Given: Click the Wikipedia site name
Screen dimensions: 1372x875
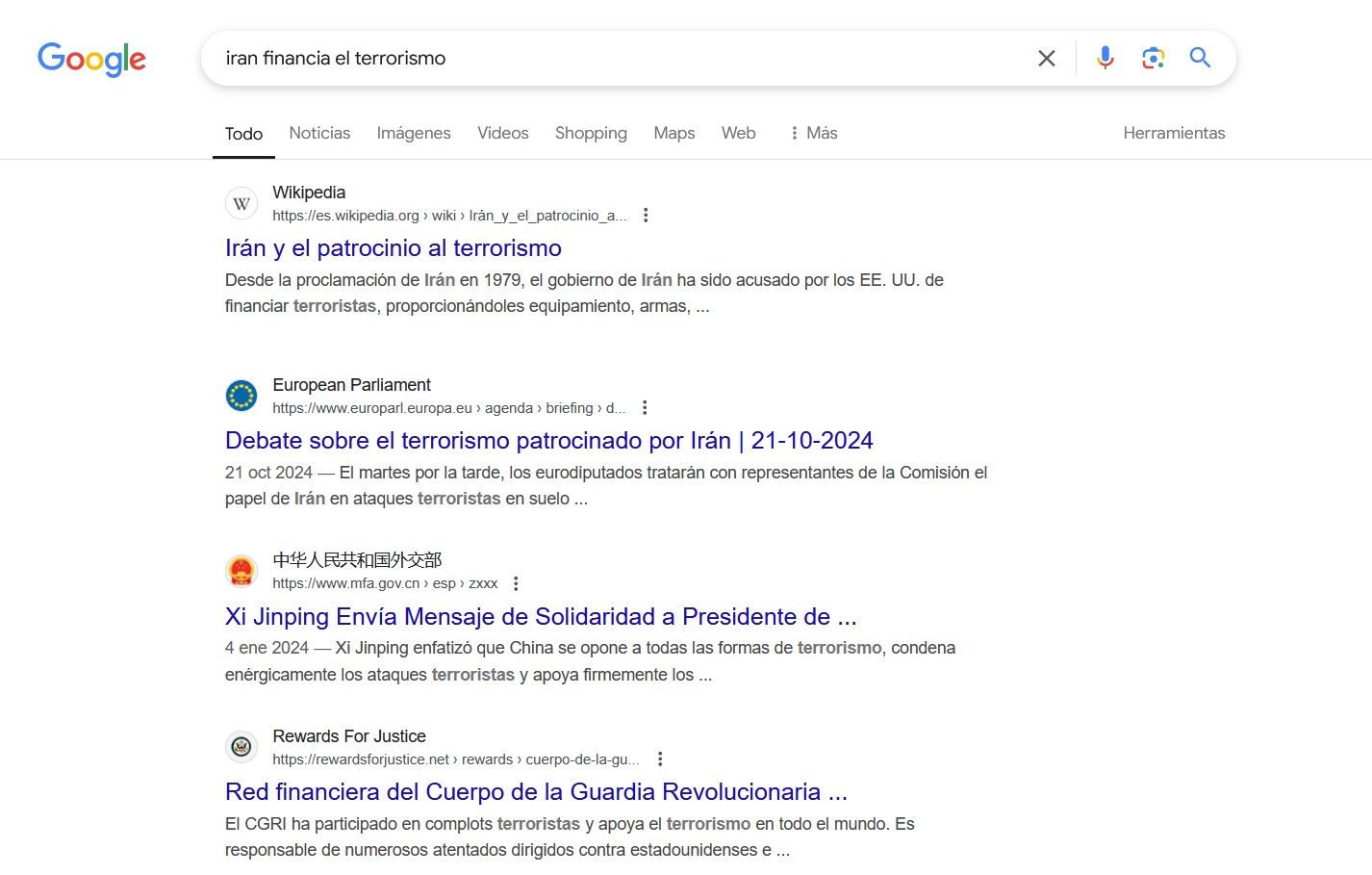Looking at the screenshot, I should coord(309,193).
